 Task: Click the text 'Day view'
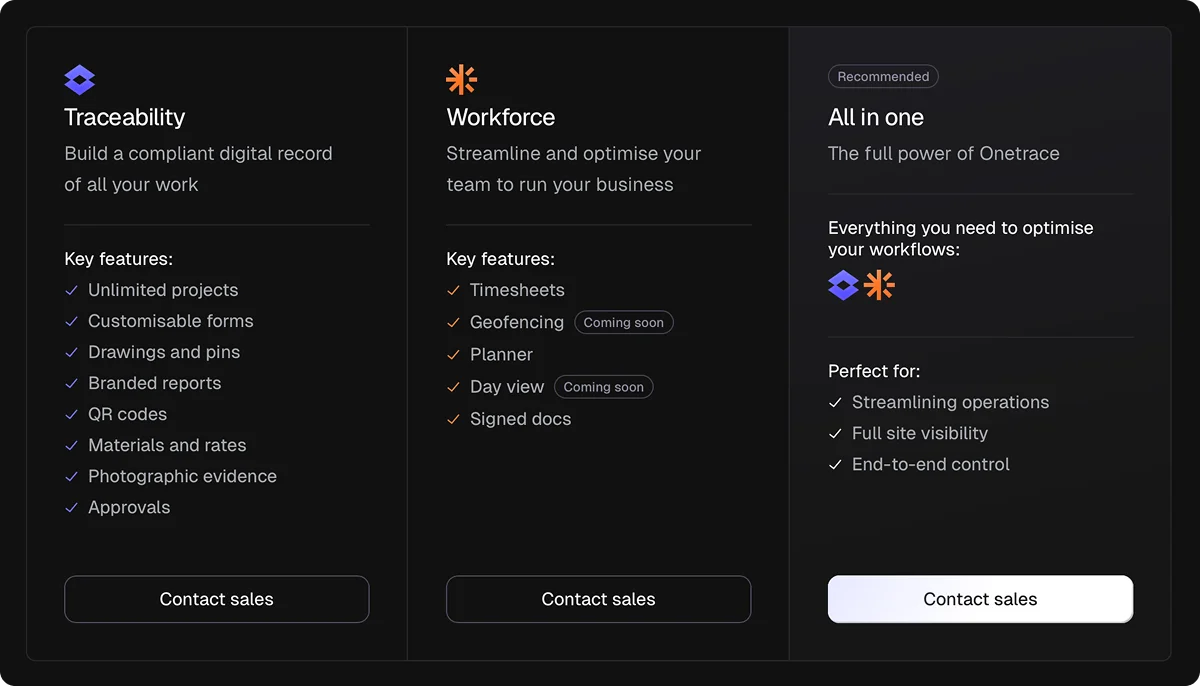click(507, 386)
